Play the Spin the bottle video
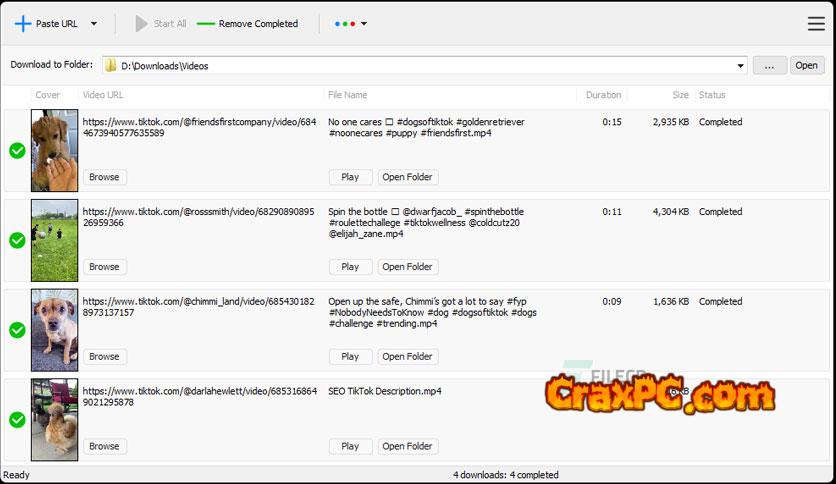This screenshot has height=484, width=836. [x=350, y=267]
